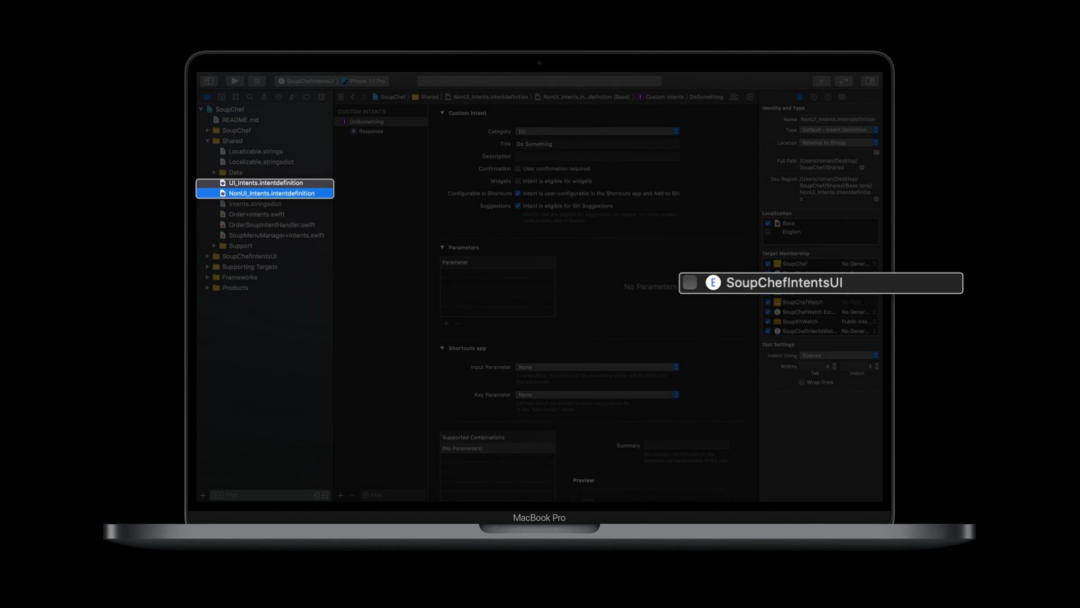Click the folder icon below the Location dropdown

point(876,152)
